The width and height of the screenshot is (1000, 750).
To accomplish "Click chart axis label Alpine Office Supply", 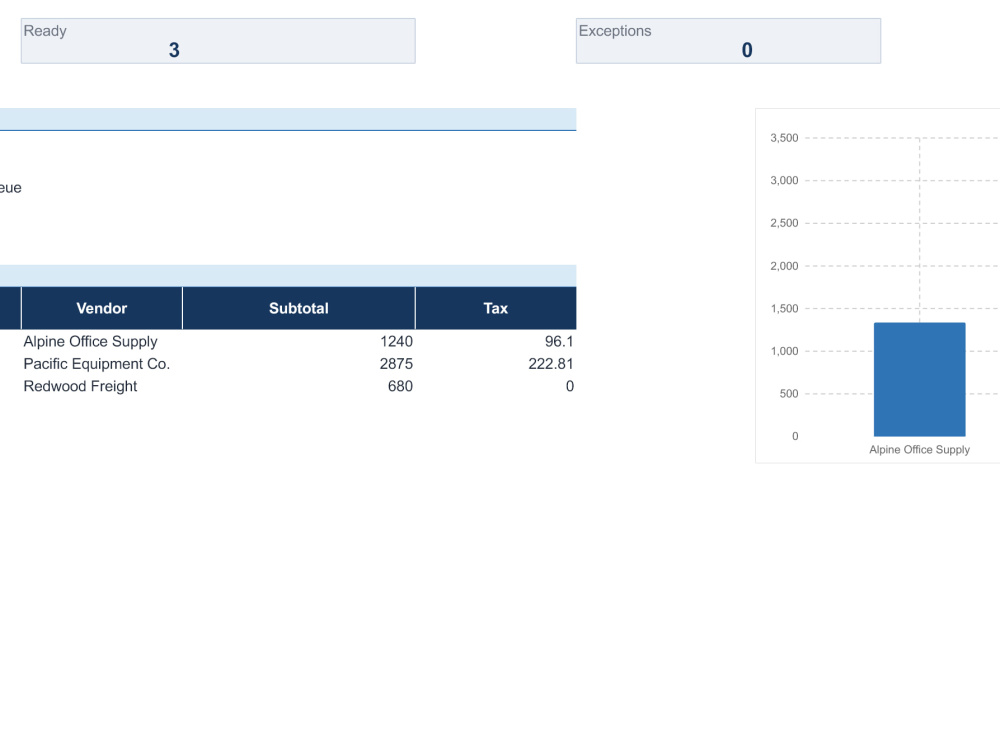I will pyautogui.click(x=919, y=450).
